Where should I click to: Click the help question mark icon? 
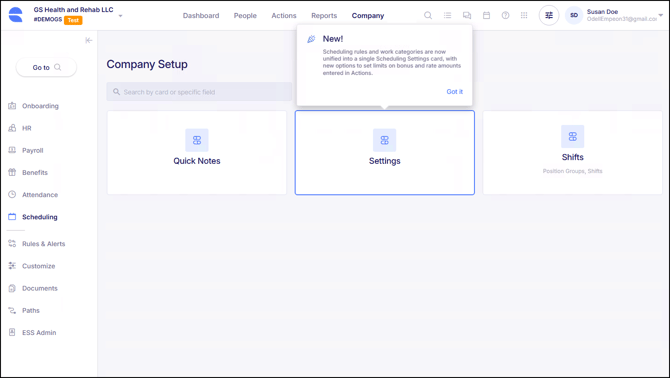[505, 15]
